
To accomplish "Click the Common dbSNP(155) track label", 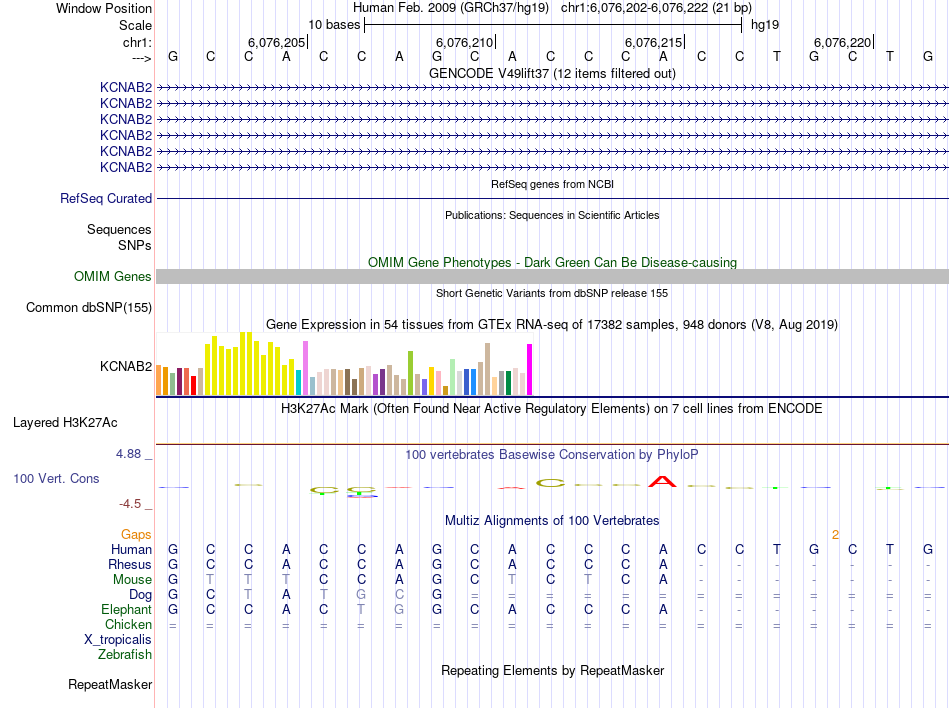I will [x=89, y=308].
